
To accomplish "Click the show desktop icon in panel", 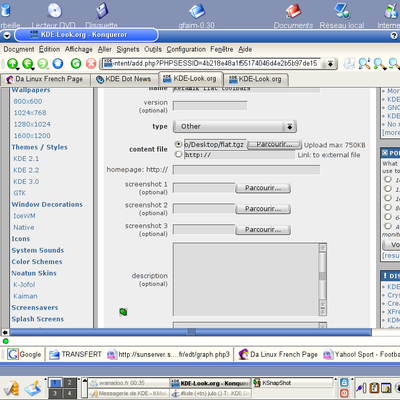I will (33, 388).
